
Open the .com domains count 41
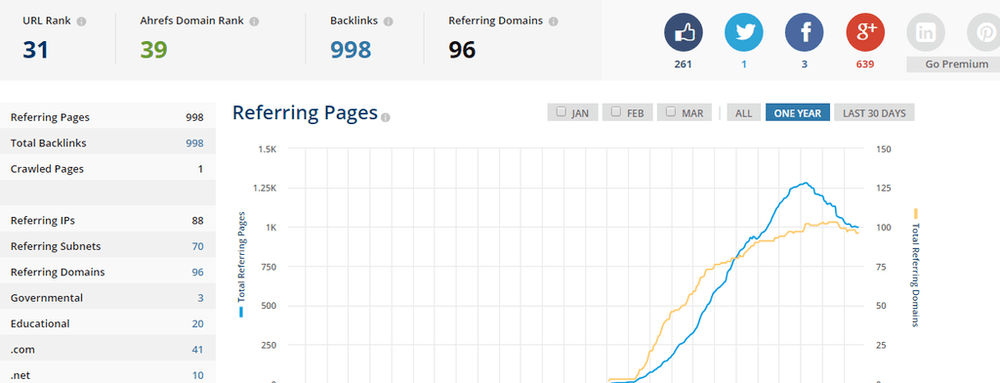198,350
